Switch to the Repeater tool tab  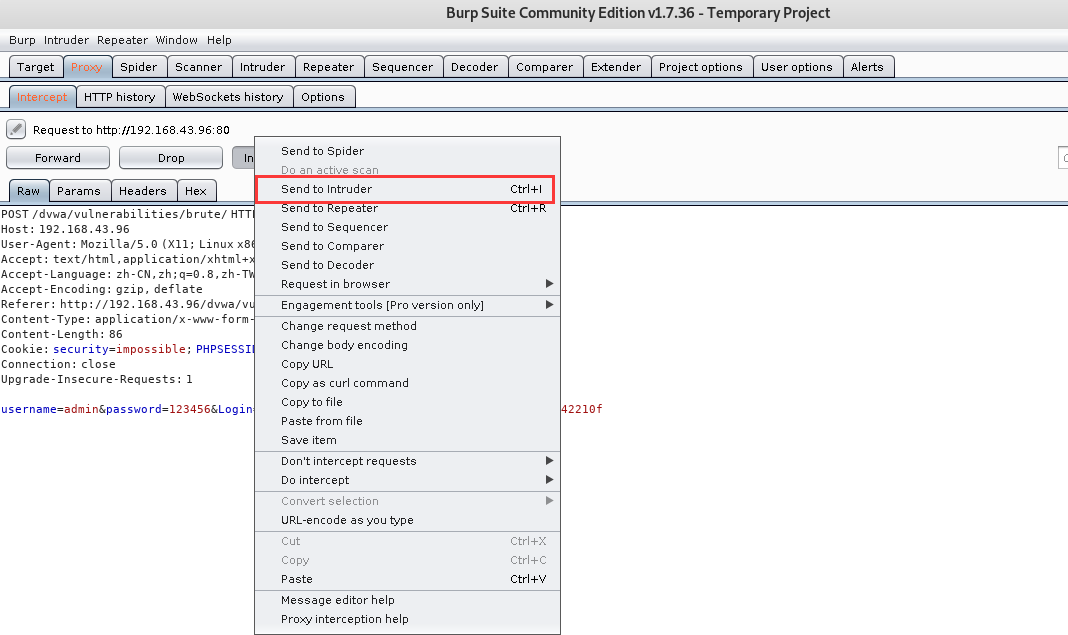tap(328, 67)
